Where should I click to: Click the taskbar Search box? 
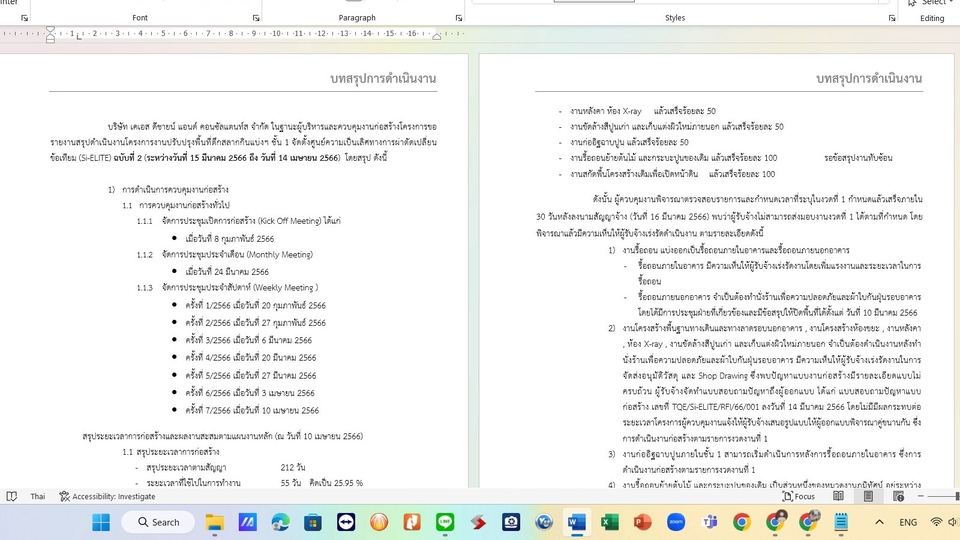coord(158,522)
